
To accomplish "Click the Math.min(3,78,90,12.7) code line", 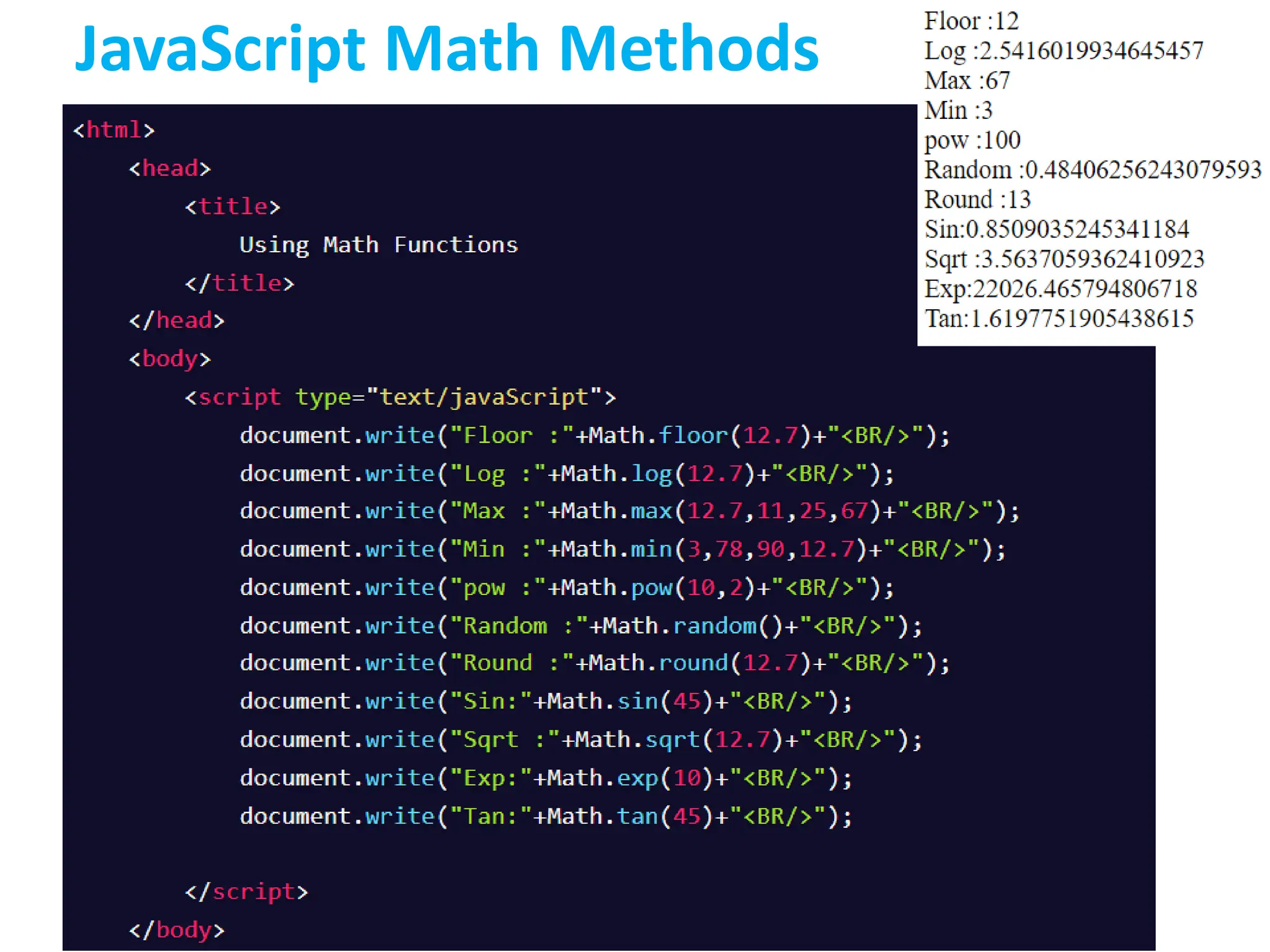I will point(623,550).
